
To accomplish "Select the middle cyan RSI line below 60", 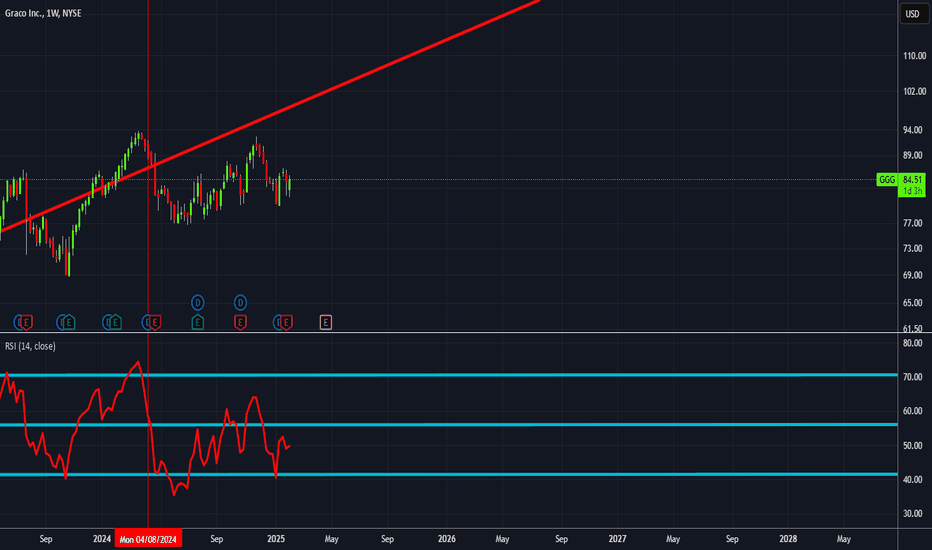I will (449, 425).
